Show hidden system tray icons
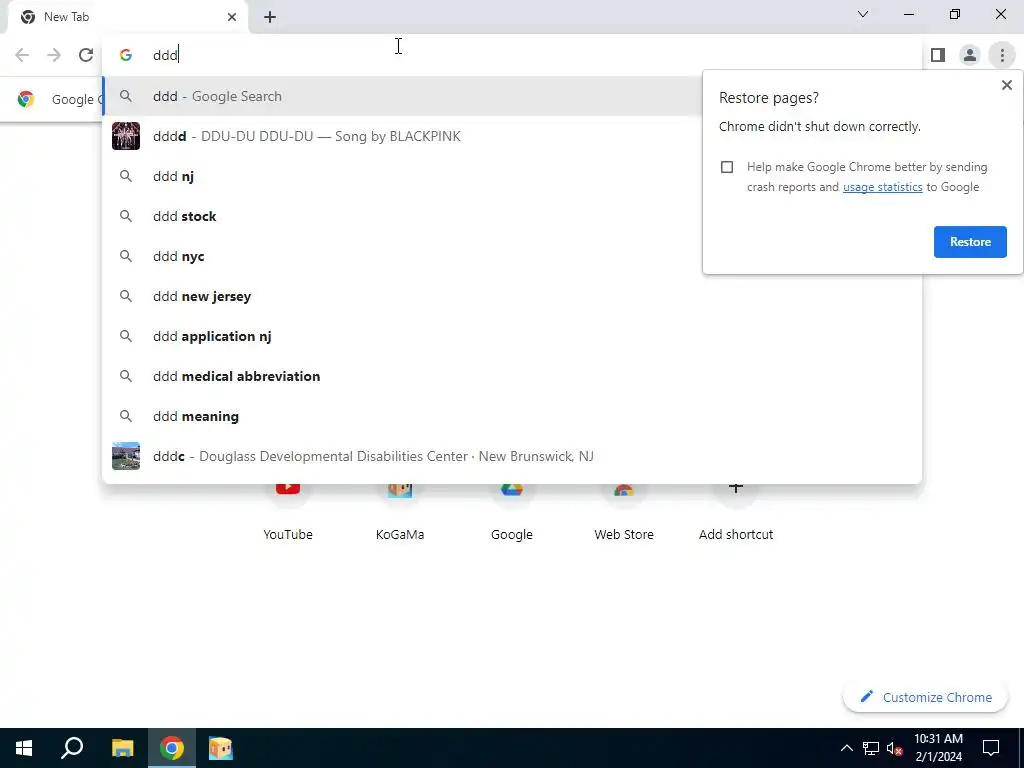Viewport: 1024px width, 768px height. (846, 748)
